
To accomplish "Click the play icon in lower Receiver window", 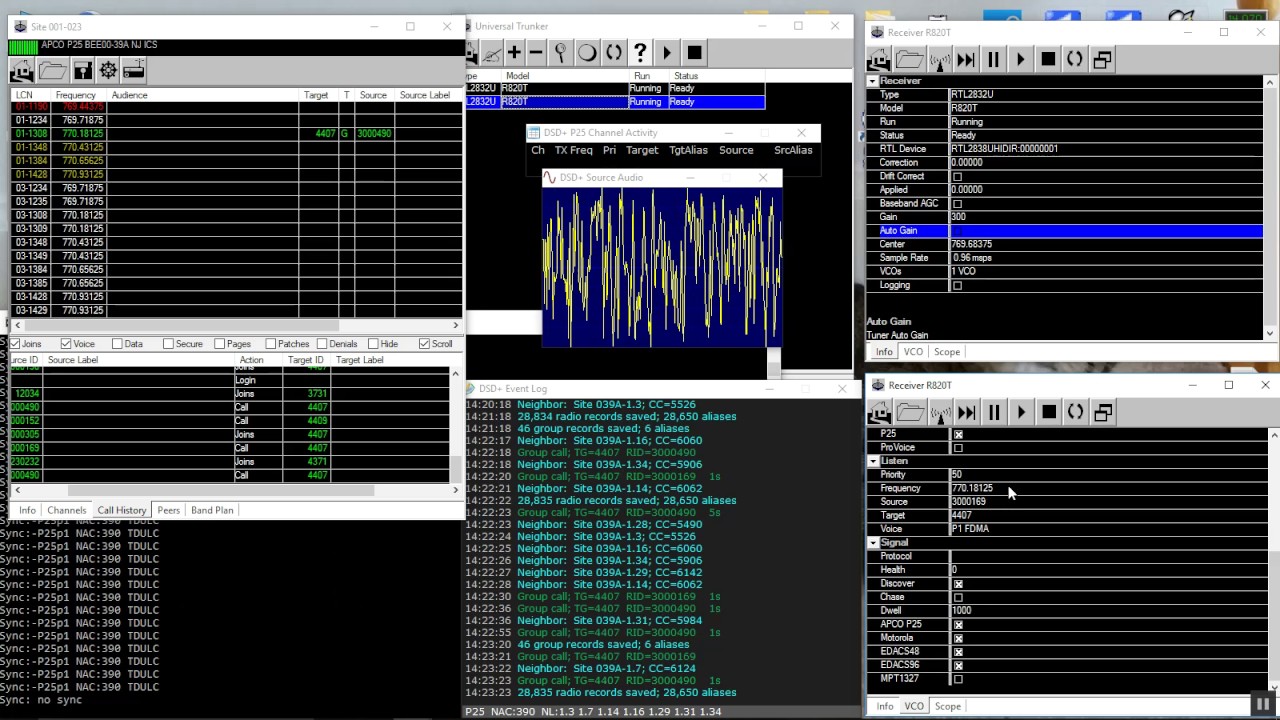I will (x=1021, y=412).
